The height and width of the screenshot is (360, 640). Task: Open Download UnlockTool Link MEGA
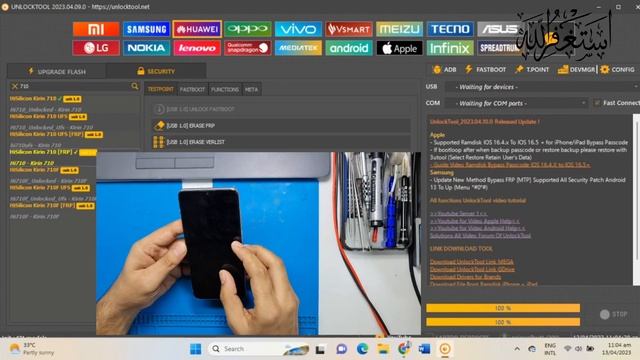click(472, 262)
